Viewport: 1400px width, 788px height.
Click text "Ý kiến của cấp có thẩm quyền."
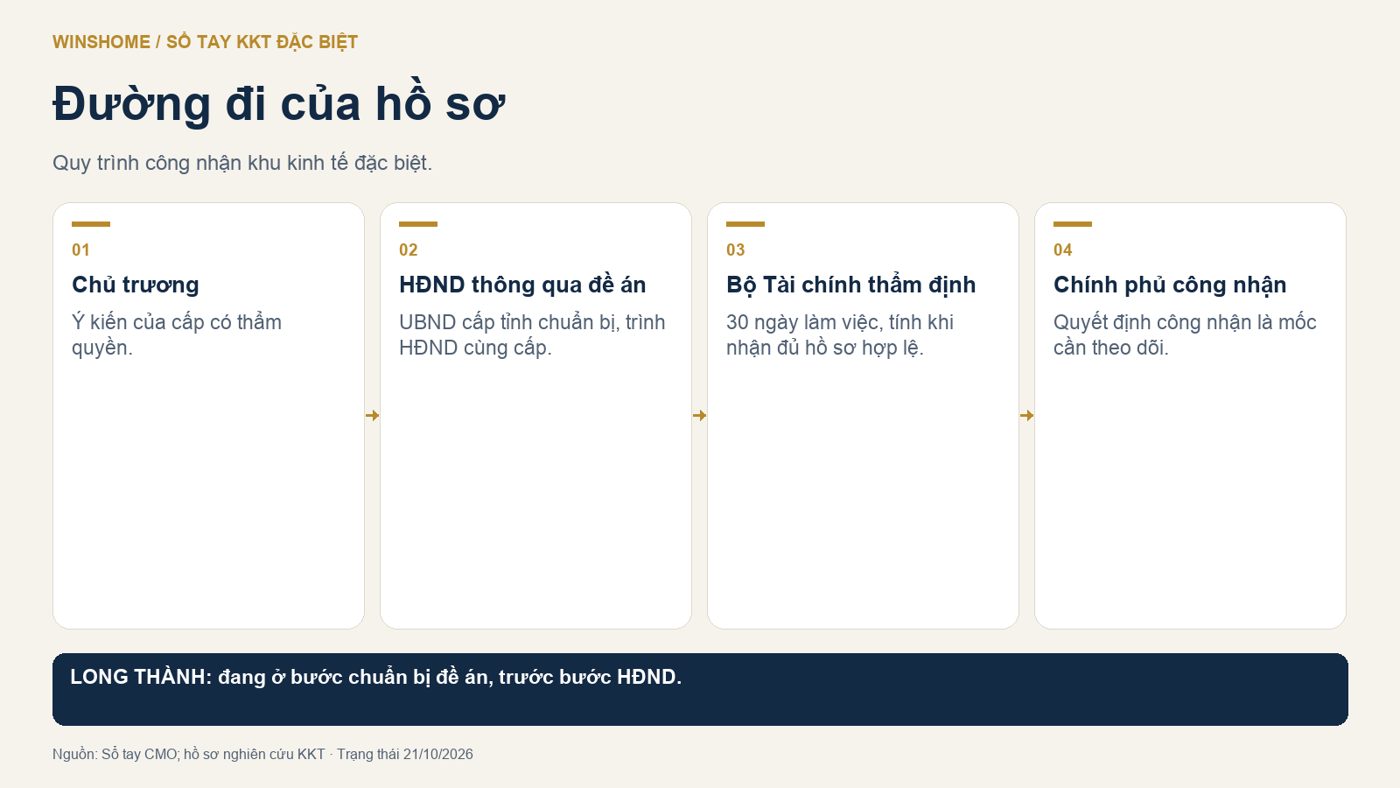(177, 335)
